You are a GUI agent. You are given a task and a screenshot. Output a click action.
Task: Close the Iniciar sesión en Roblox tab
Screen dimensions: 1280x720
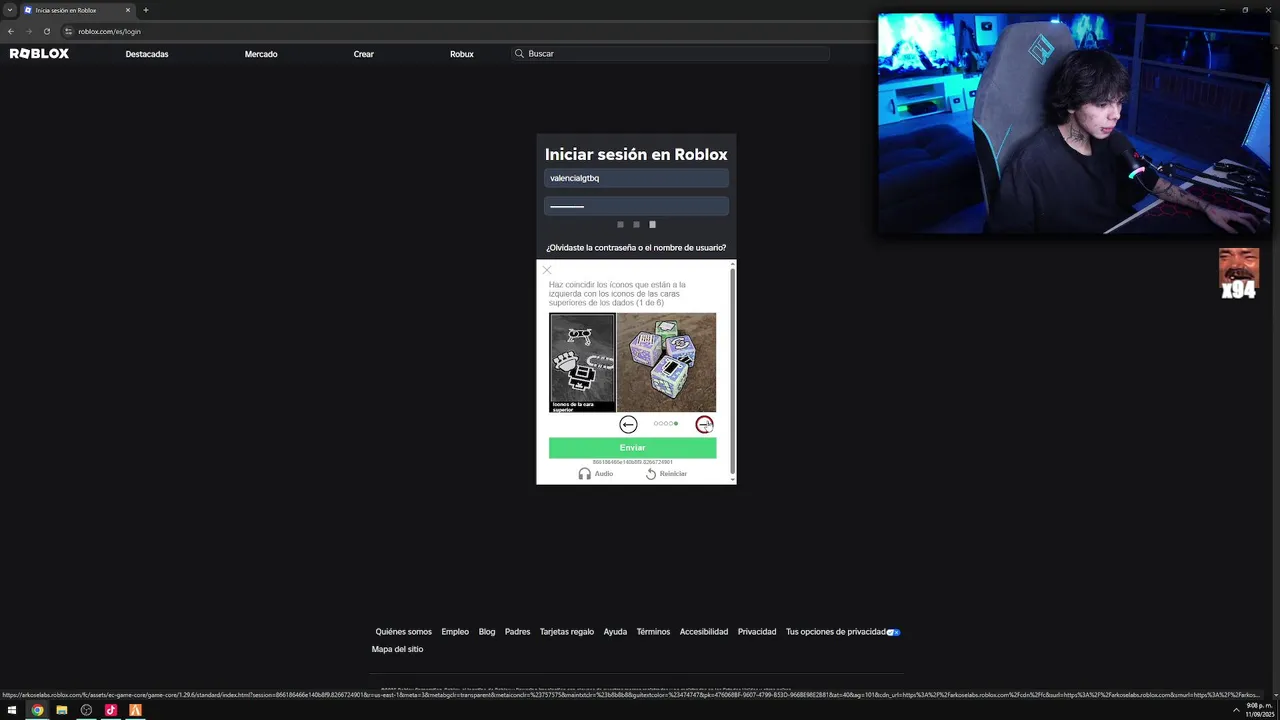click(128, 10)
